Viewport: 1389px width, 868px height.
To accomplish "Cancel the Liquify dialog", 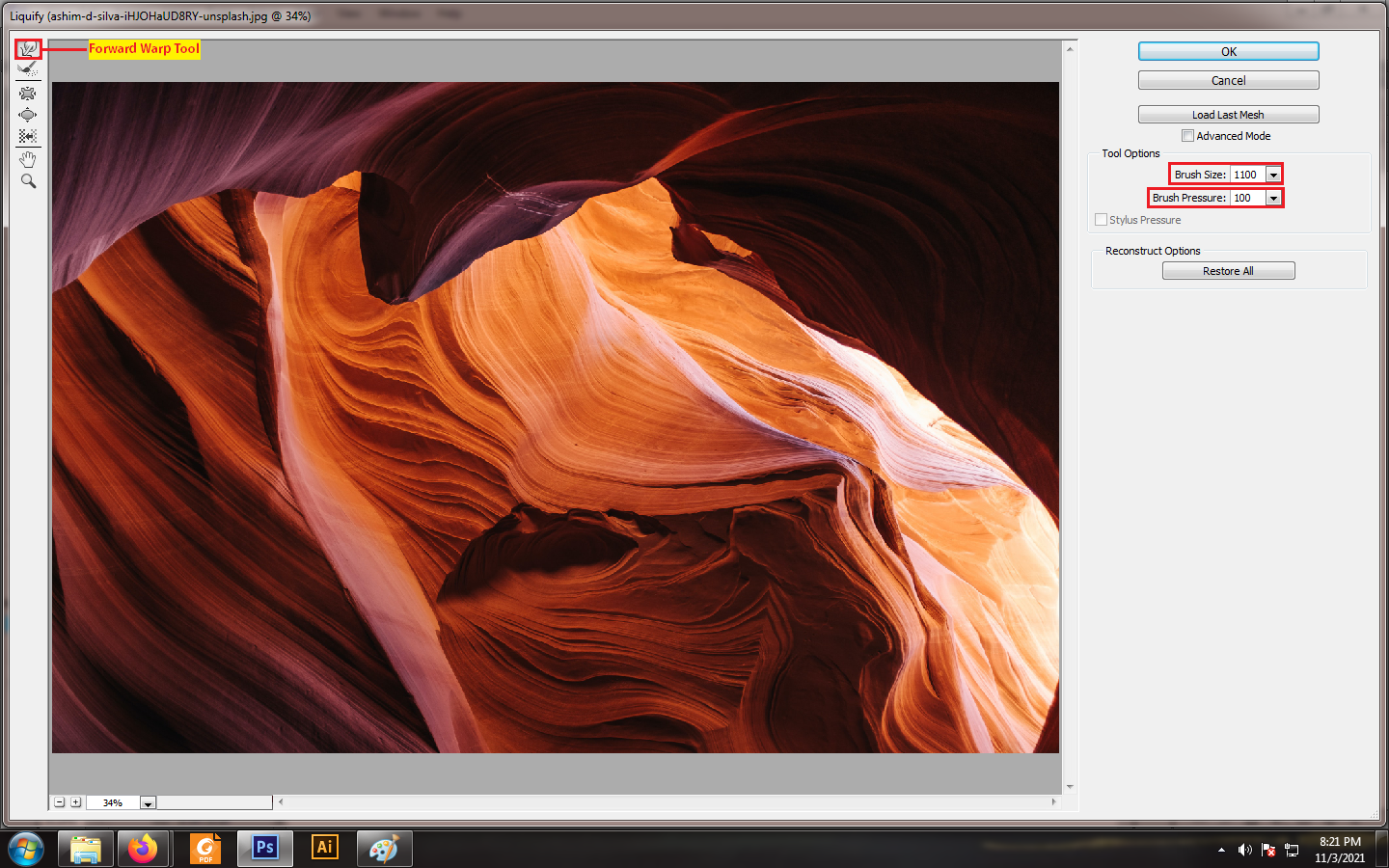I will [1228, 81].
